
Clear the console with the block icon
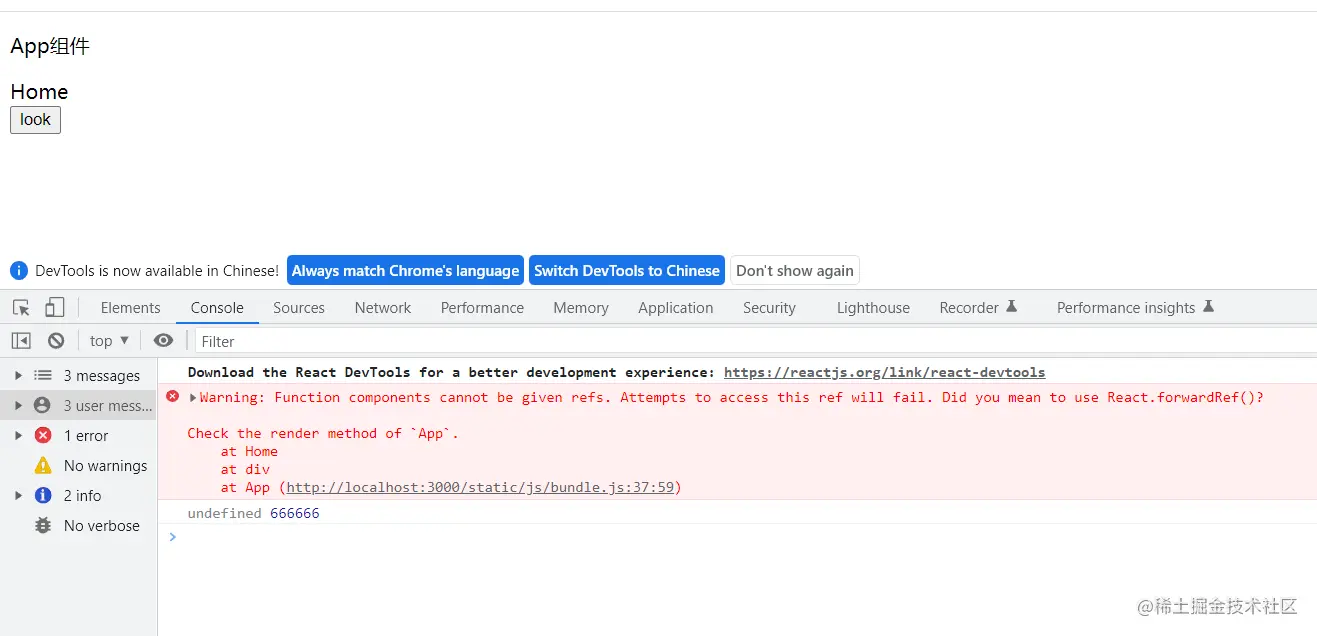point(56,341)
